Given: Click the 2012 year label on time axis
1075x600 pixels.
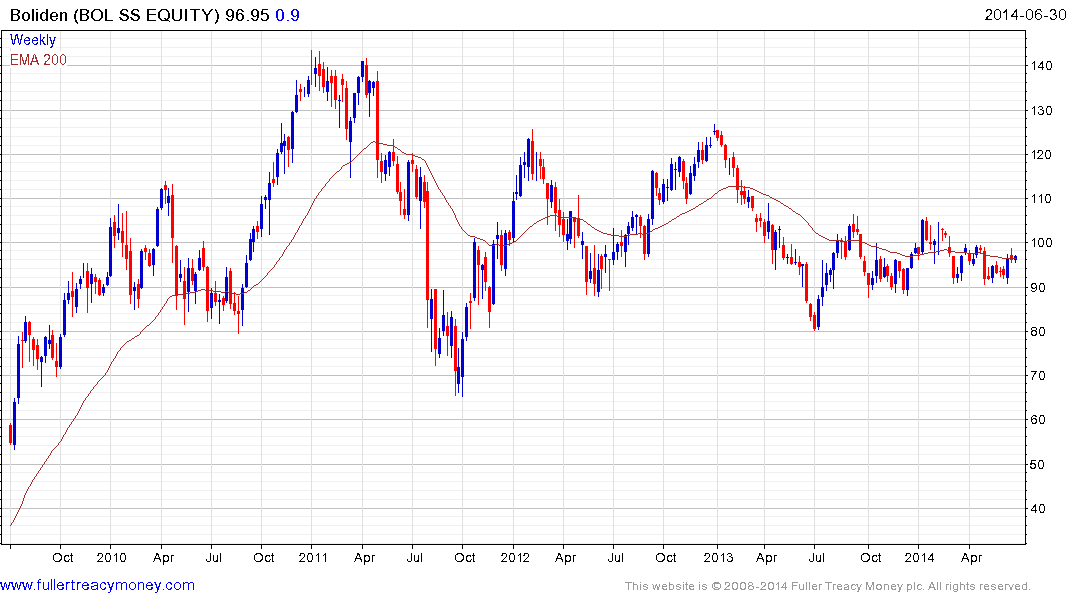Looking at the screenshot, I should pos(515,557).
